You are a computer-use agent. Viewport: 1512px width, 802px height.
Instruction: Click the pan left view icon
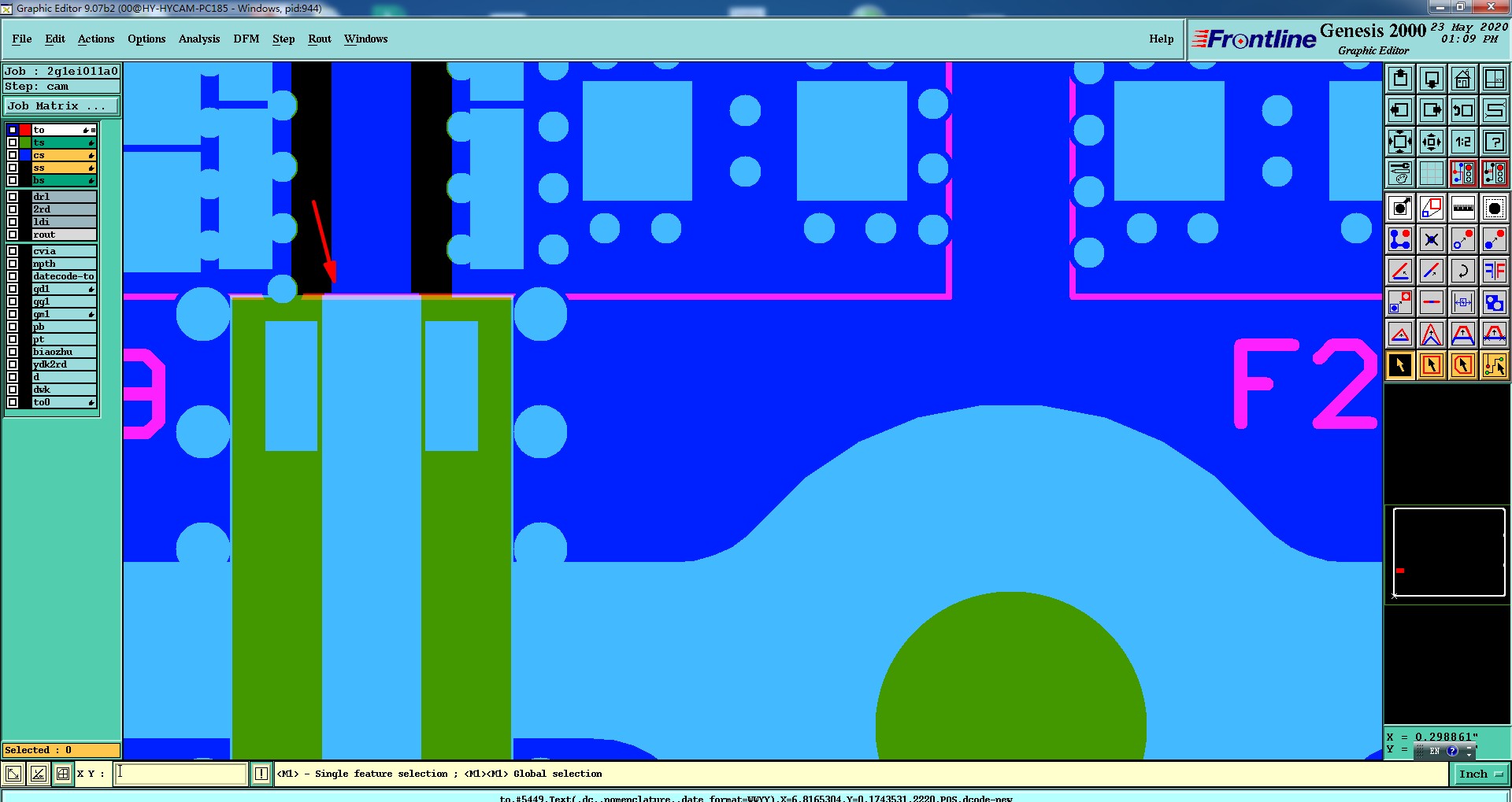[x=1400, y=110]
